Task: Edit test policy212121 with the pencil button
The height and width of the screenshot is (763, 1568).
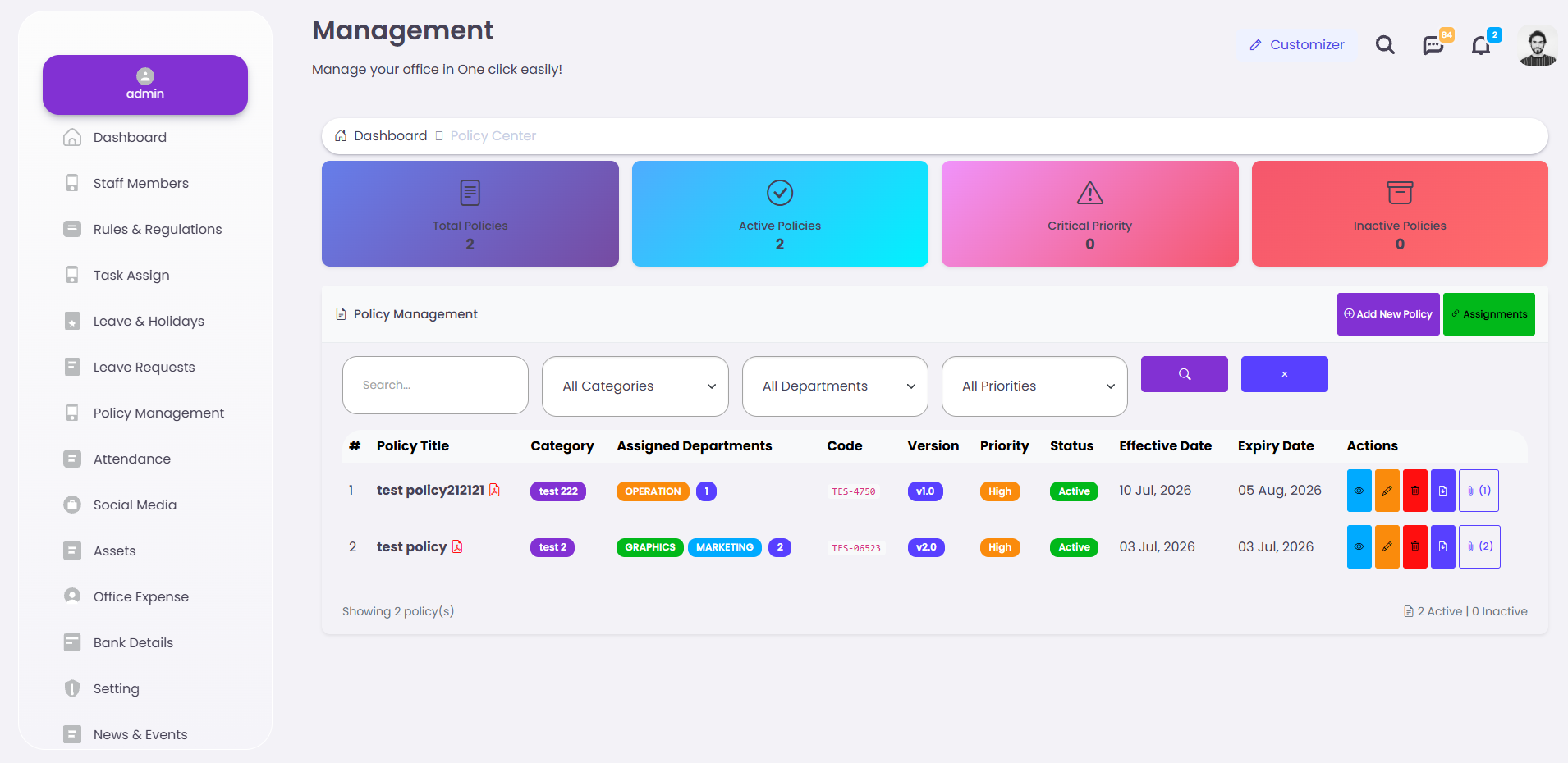Action: 1387,491
